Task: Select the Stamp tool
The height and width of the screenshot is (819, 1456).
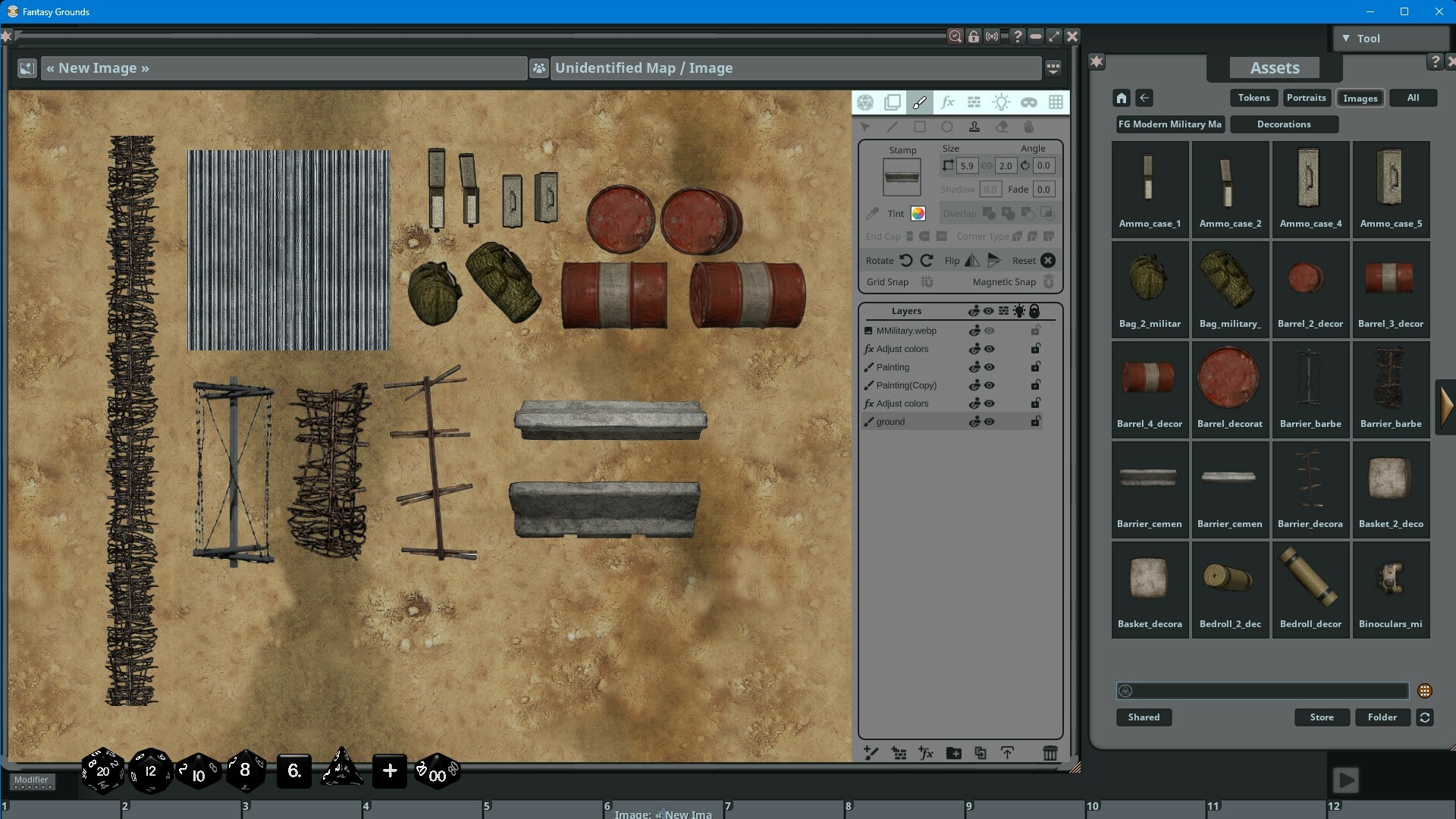Action: (974, 127)
